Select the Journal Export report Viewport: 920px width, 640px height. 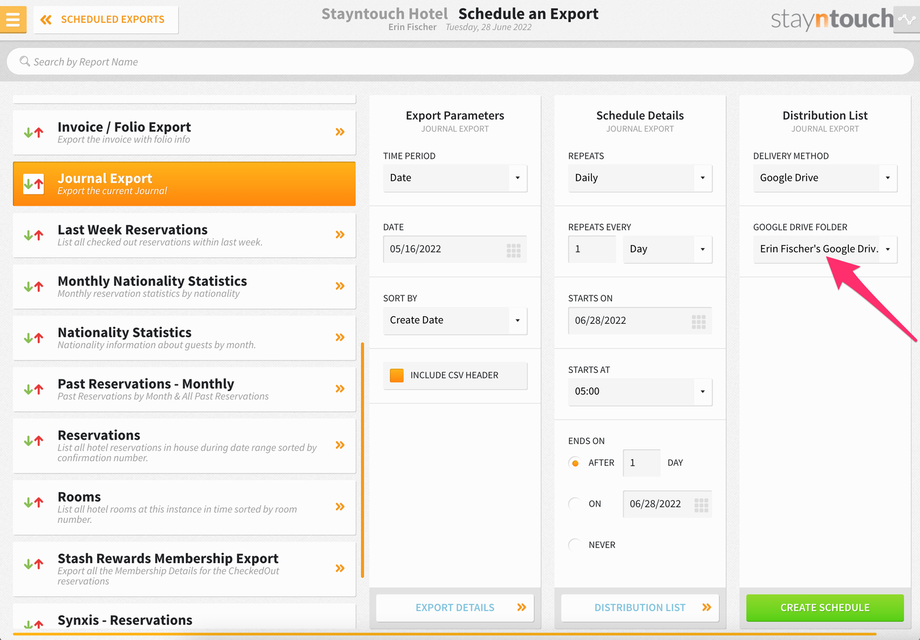[x=184, y=184]
